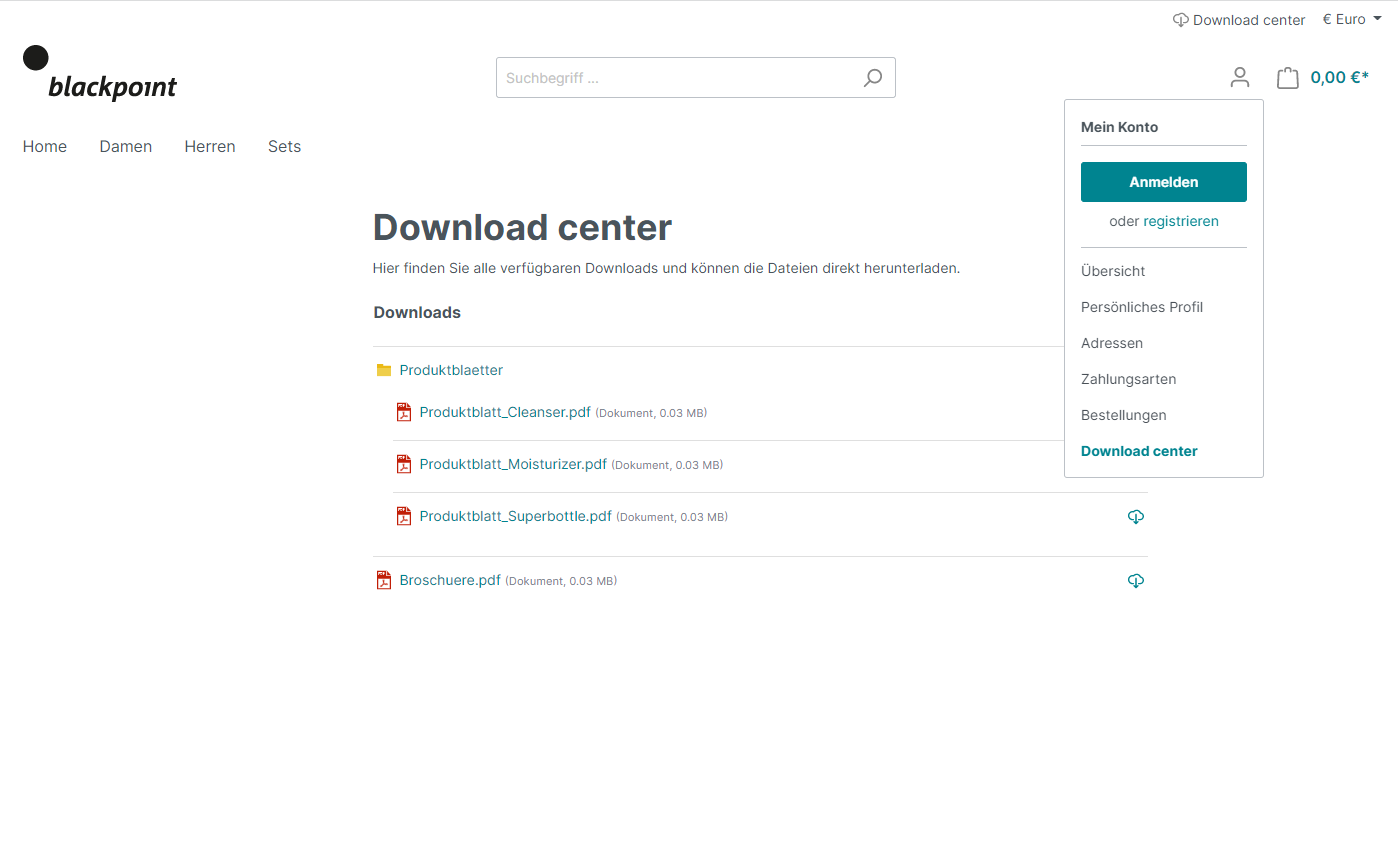Open the Euro currency dropdown
The width and height of the screenshot is (1398, 868).
click(x=1352, y=19)
